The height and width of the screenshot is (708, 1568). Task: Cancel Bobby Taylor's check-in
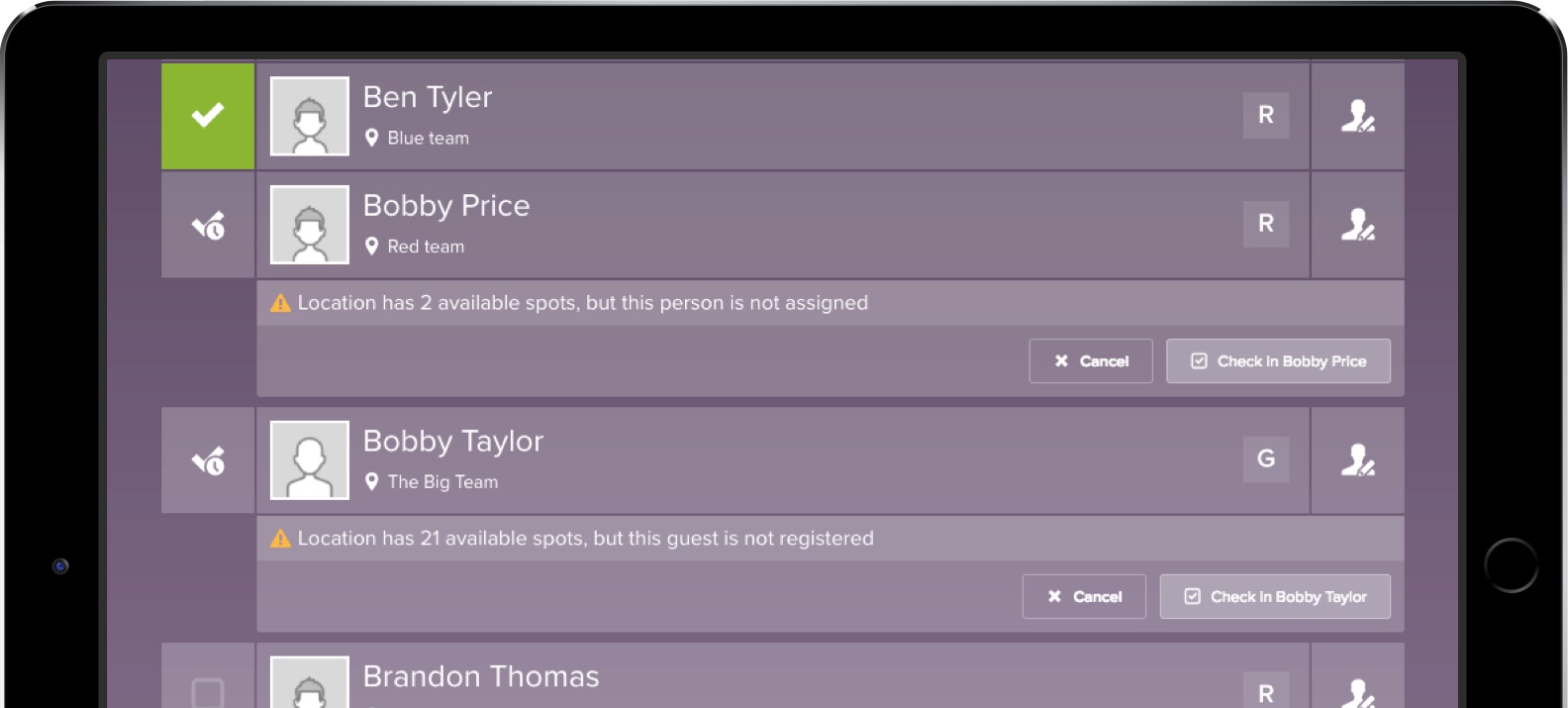(x=1084, y=597)
